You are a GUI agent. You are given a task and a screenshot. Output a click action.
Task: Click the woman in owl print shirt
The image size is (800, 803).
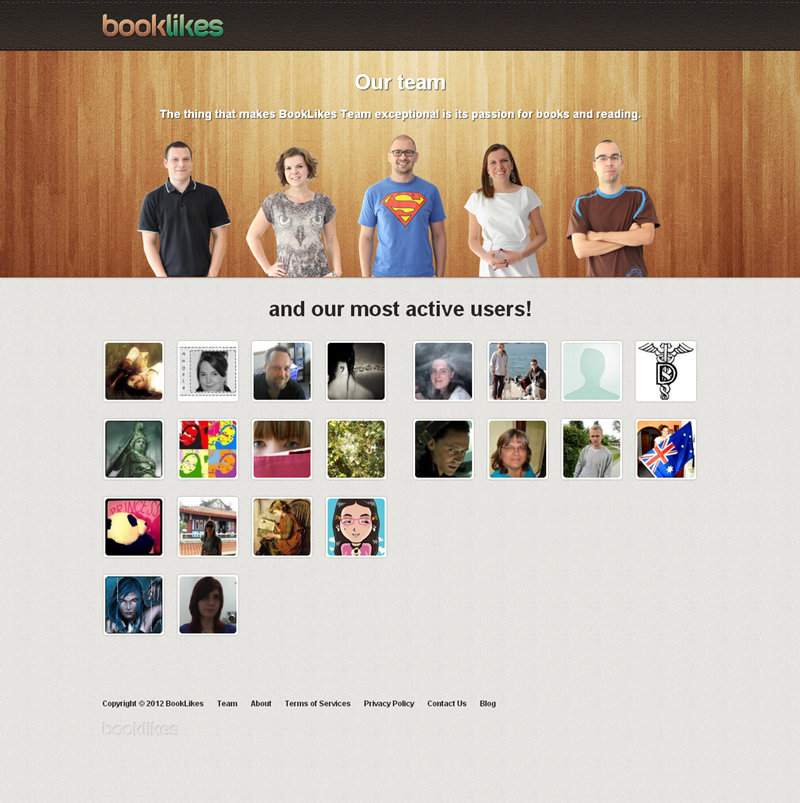pyautogui.click(x=294, y=212)
